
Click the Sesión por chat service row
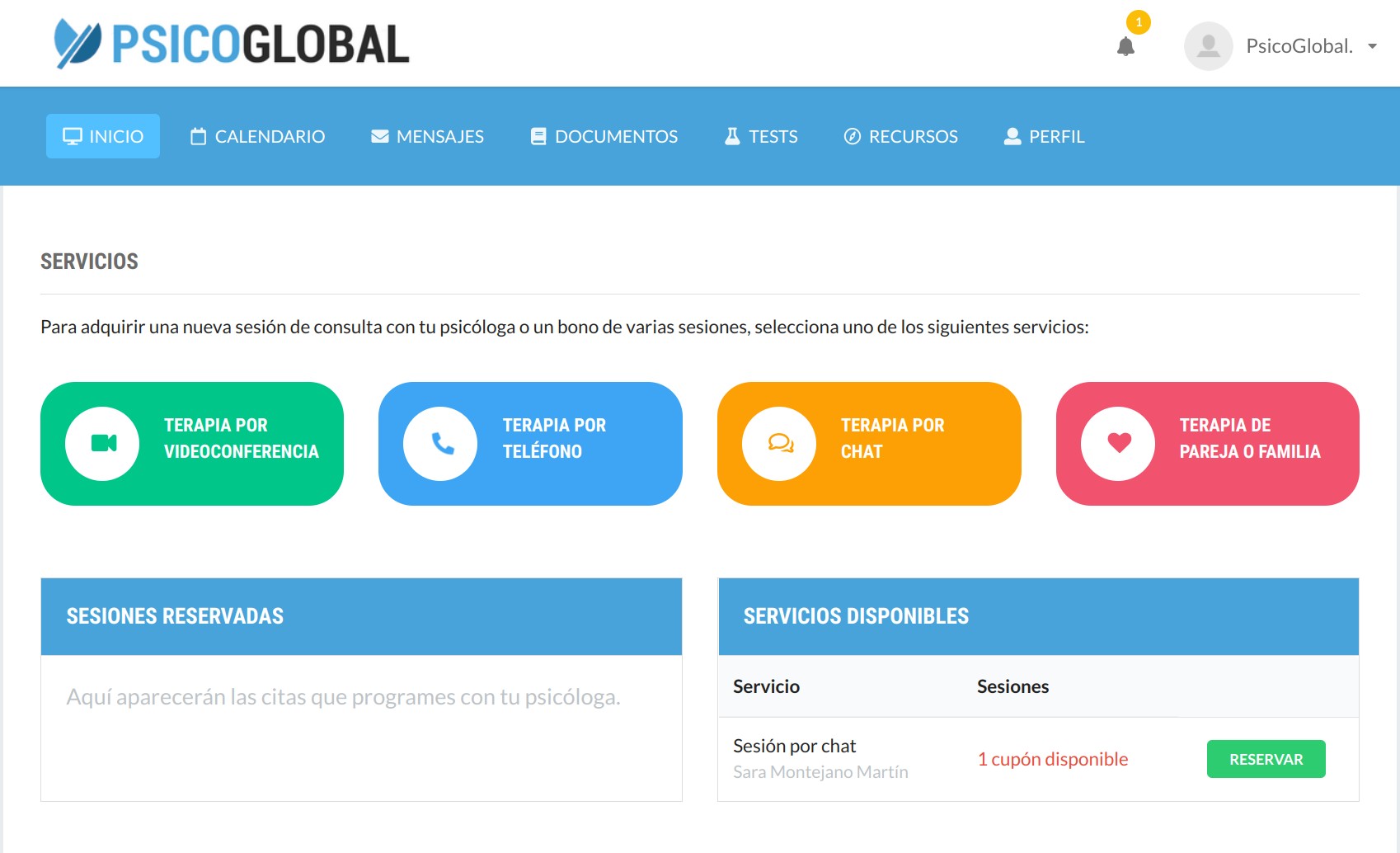(1038, 759)
